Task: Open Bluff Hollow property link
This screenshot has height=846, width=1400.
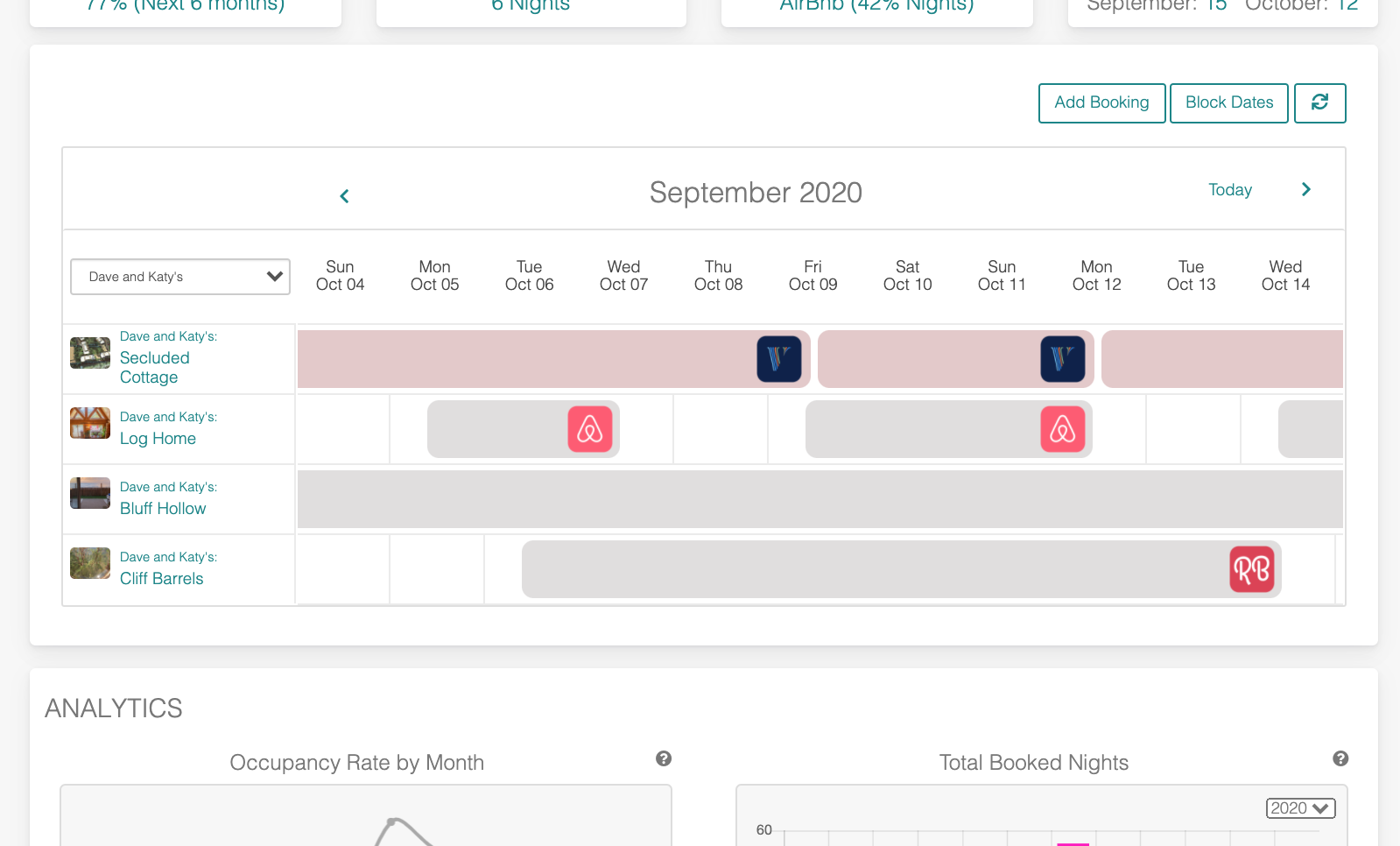Action: pos(163,508)
